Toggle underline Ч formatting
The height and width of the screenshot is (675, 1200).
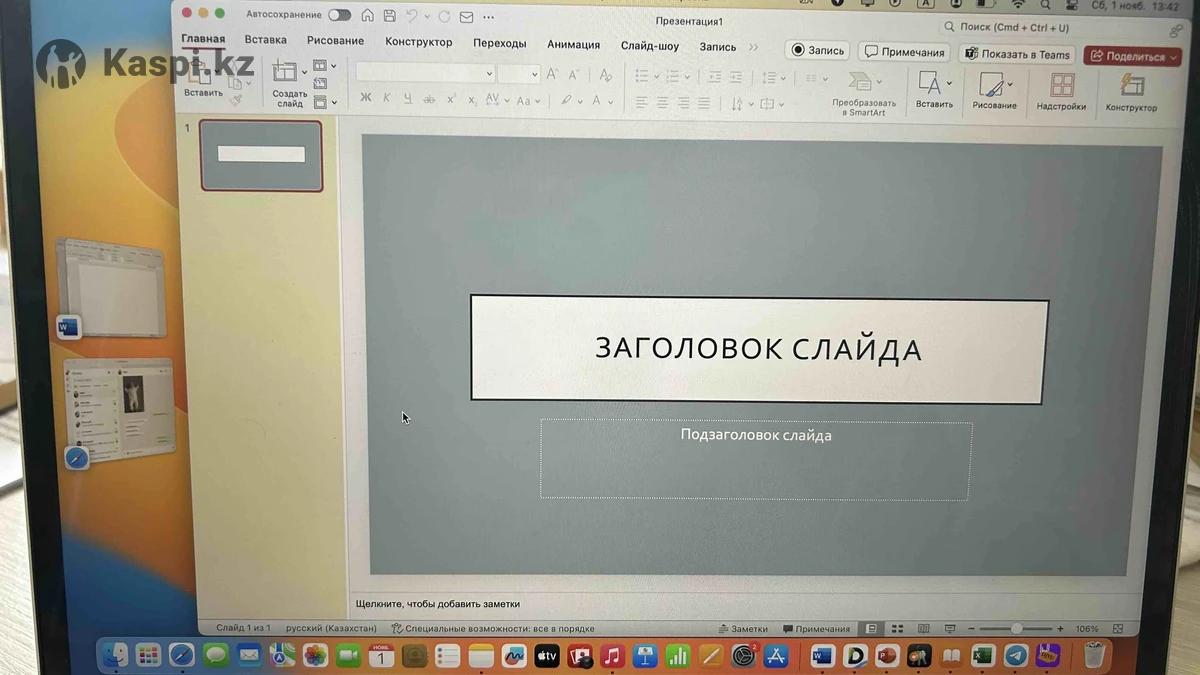point(407,99)
